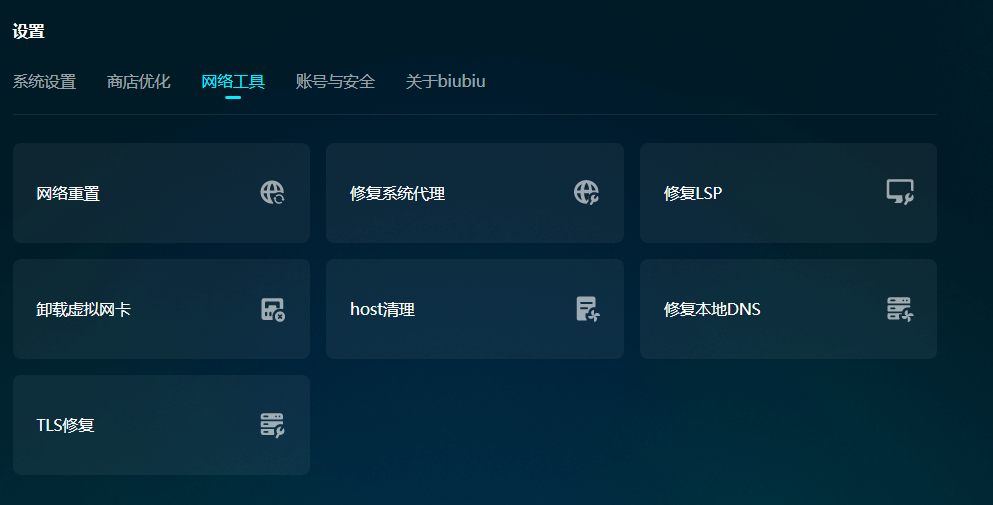
Task: Open the 关于biubiu tab
Action: pos(445,82)
